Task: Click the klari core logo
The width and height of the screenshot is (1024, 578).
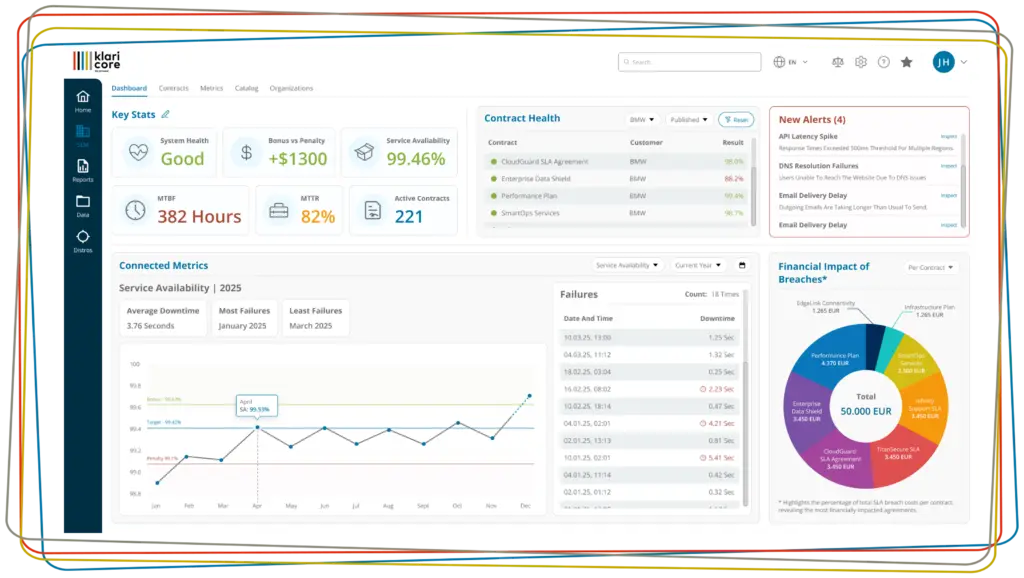Action: coord(97,61)
